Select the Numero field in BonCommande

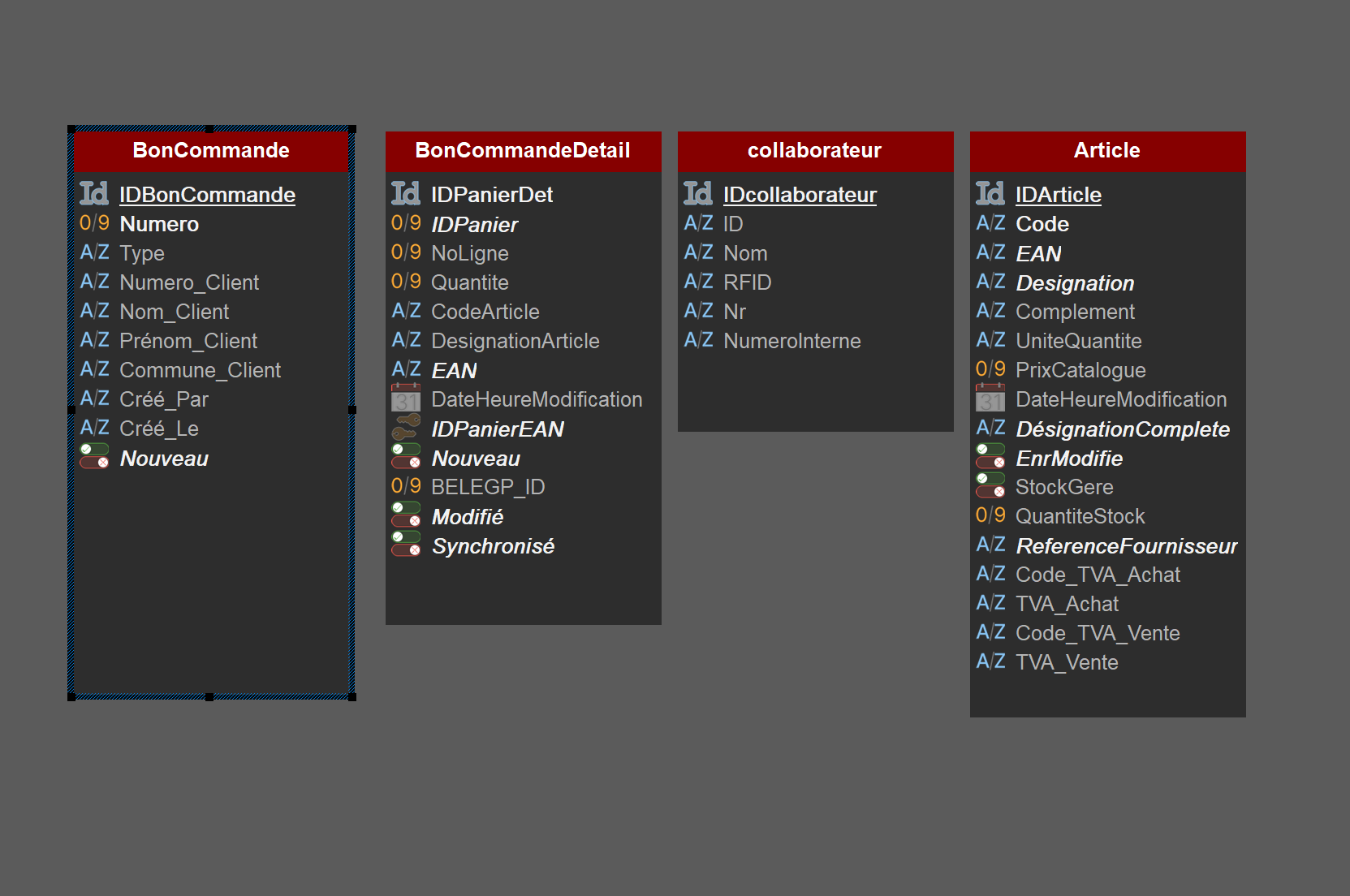159,224
